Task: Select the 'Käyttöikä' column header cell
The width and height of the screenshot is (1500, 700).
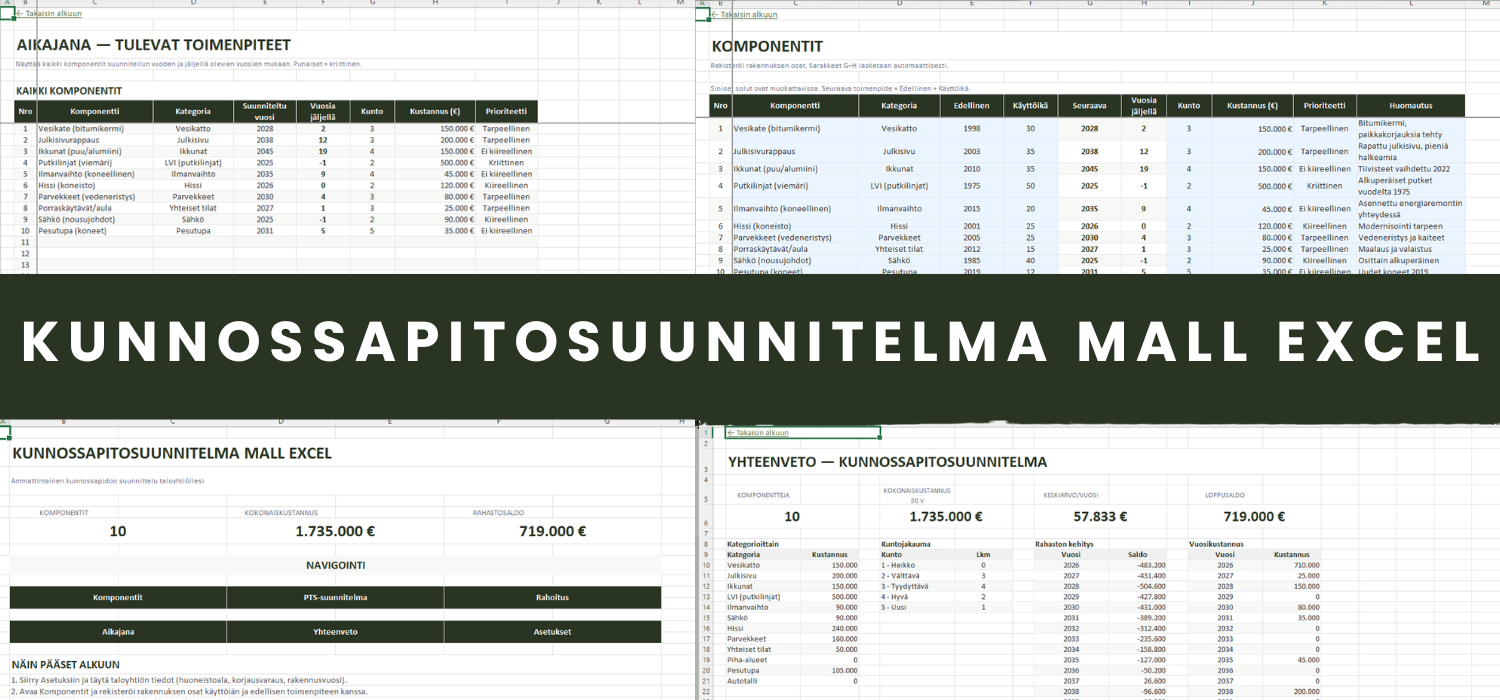Action: [1029, 105]
